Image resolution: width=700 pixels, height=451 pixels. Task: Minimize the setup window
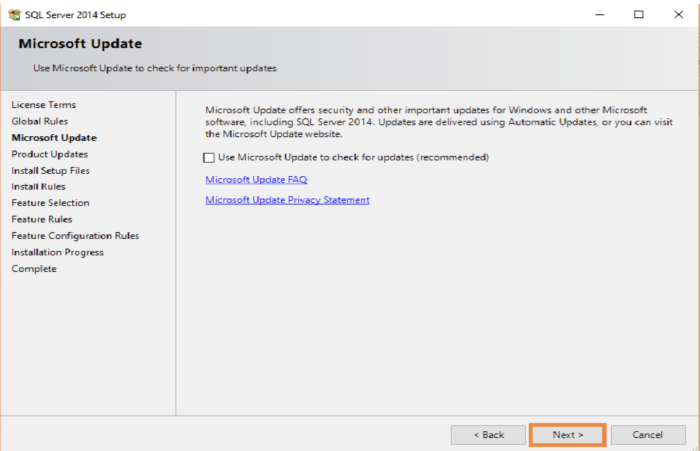click(600, 15)
